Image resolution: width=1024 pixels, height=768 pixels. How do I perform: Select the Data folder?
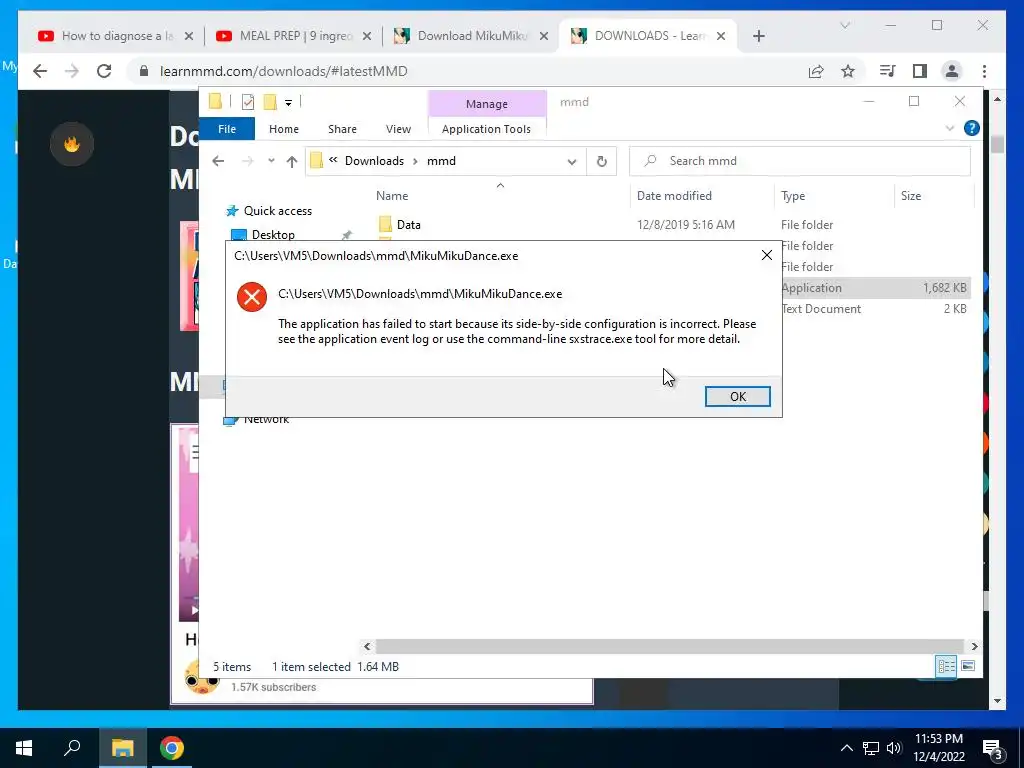click(408, 225)
